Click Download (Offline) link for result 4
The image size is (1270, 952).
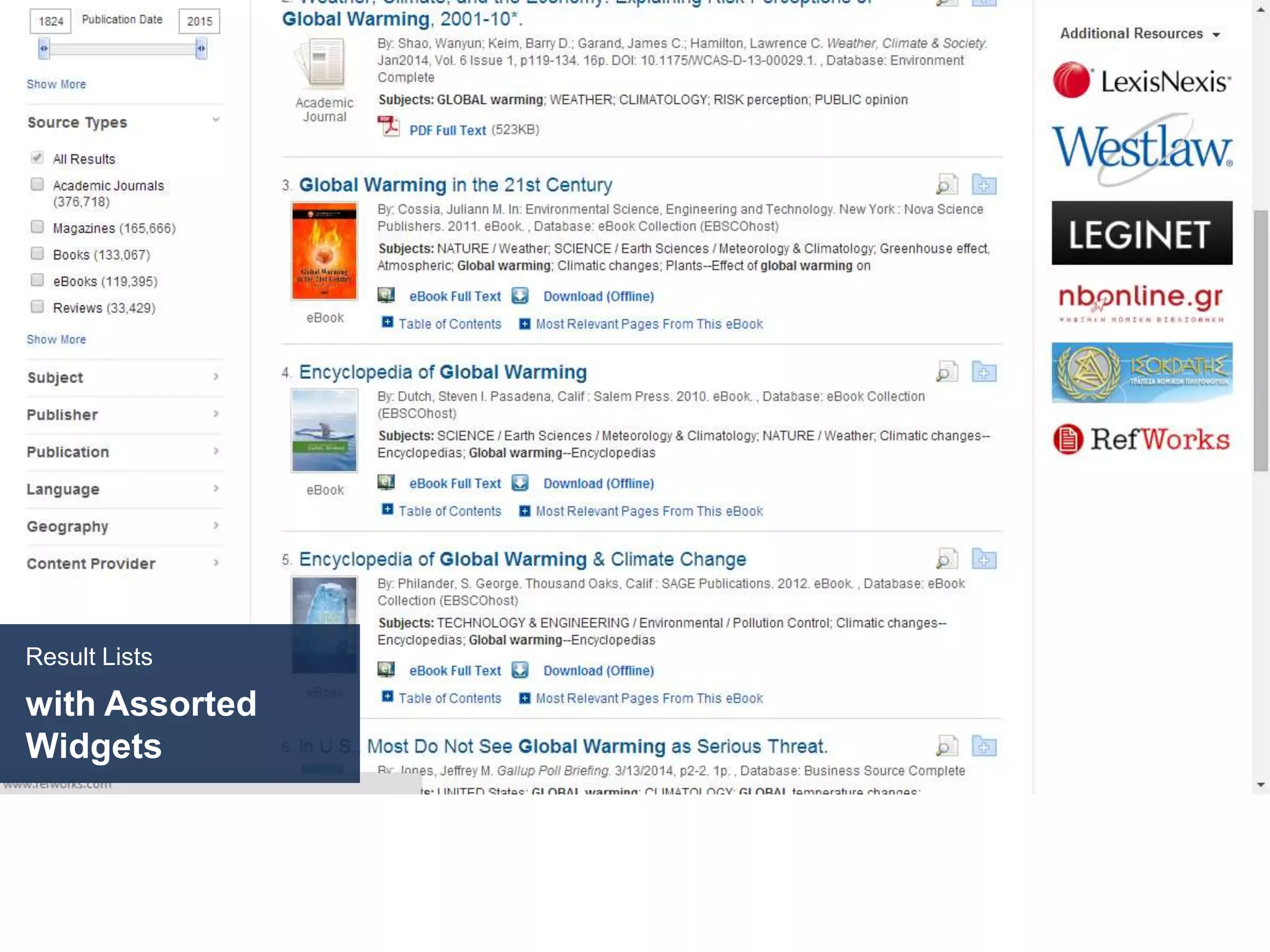(599, 483)
